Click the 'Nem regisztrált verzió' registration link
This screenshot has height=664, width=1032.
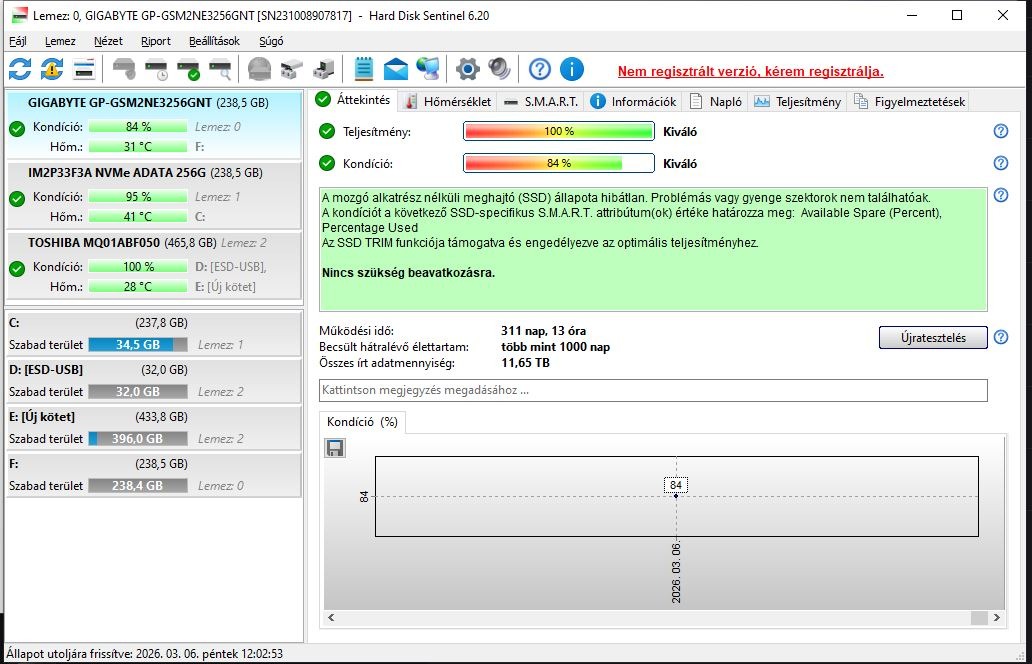(x=750, y=71)
